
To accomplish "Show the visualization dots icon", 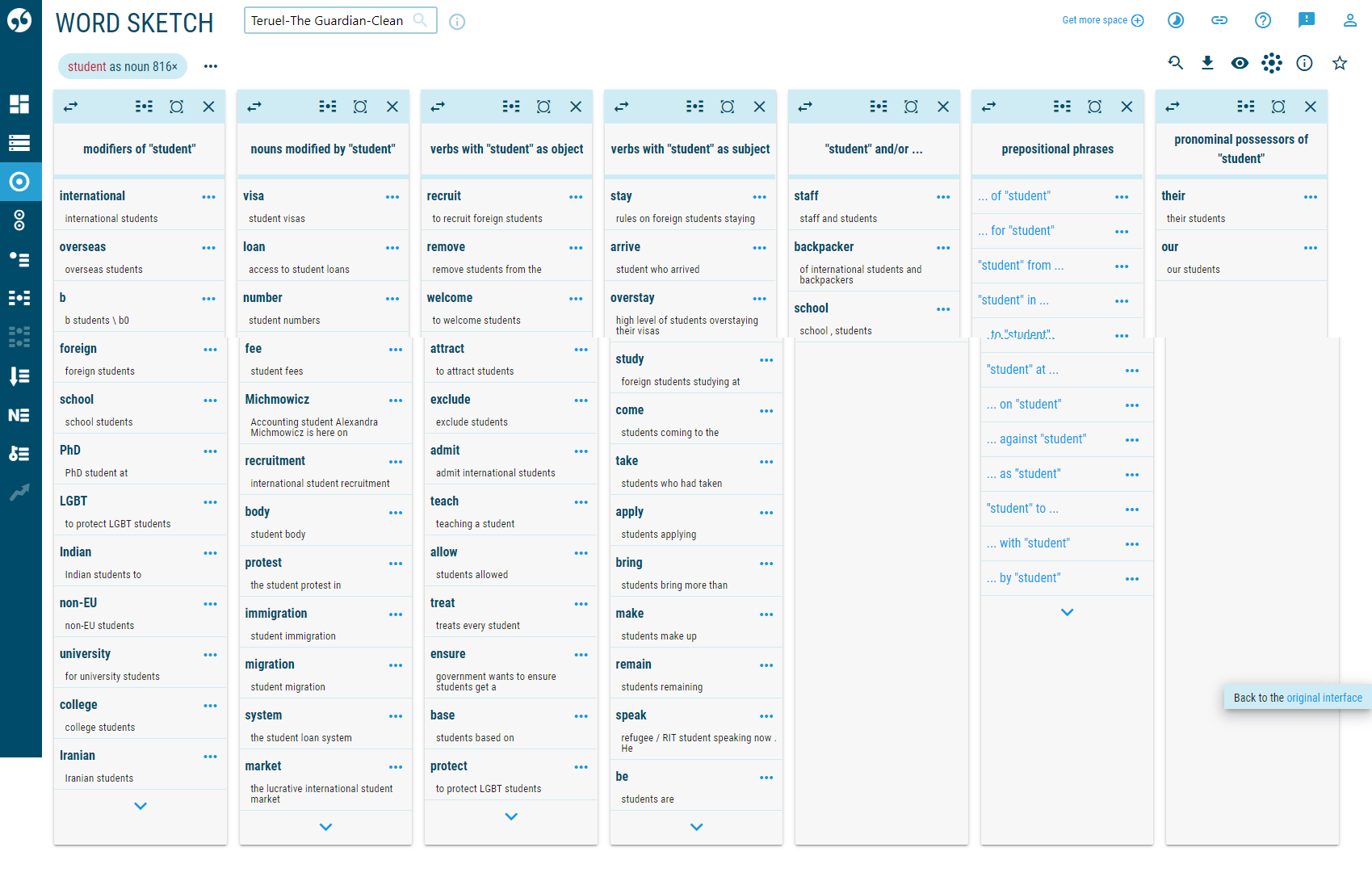I will [1272, 63].
